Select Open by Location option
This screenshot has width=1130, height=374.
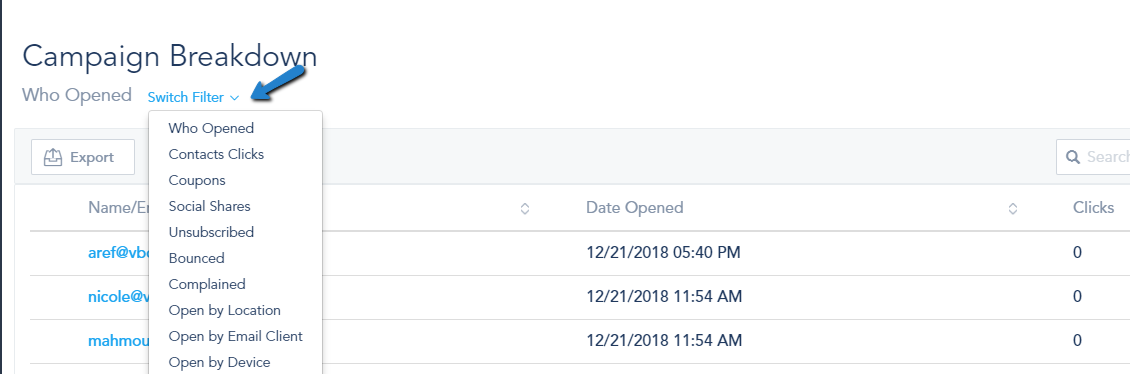click(225, 310)
